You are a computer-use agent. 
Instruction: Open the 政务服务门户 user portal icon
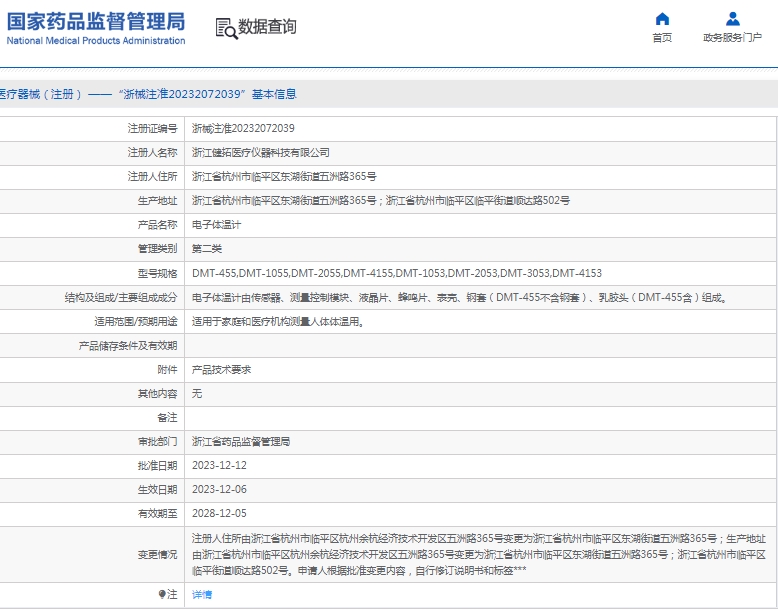732,19
